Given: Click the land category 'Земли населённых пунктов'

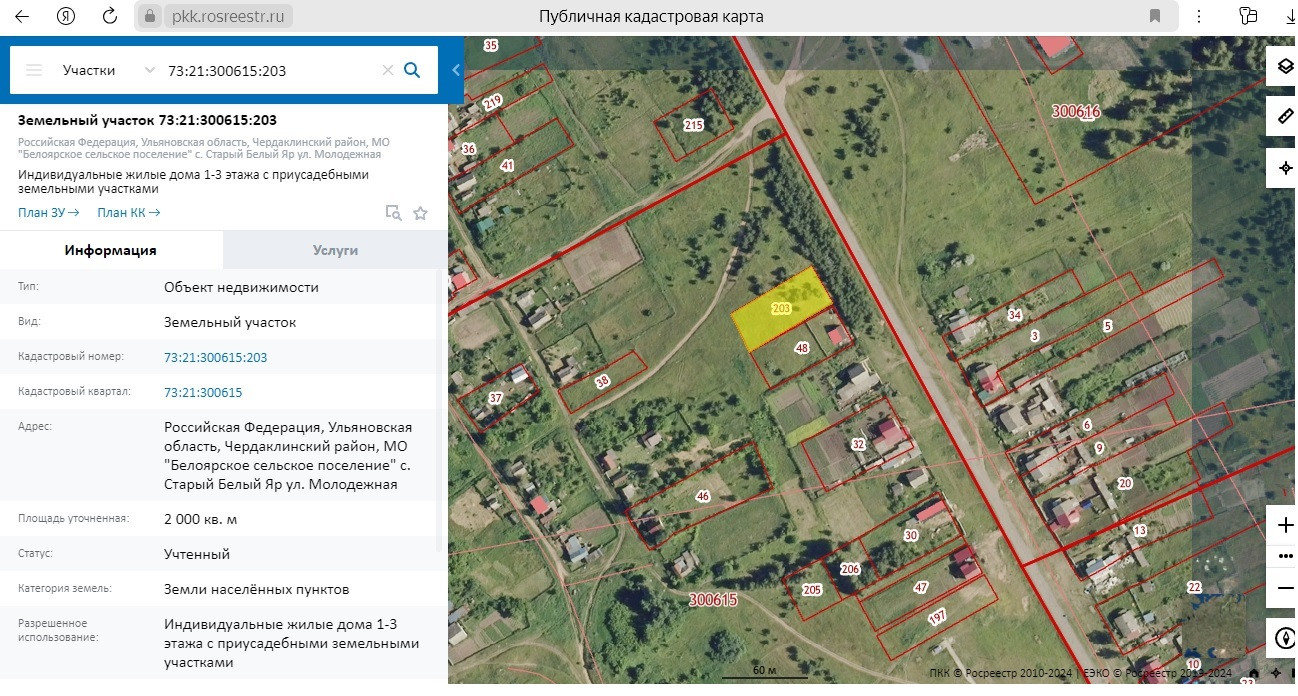Looking at the screenshot, I should pyautogui.click(x=257, y=589).
